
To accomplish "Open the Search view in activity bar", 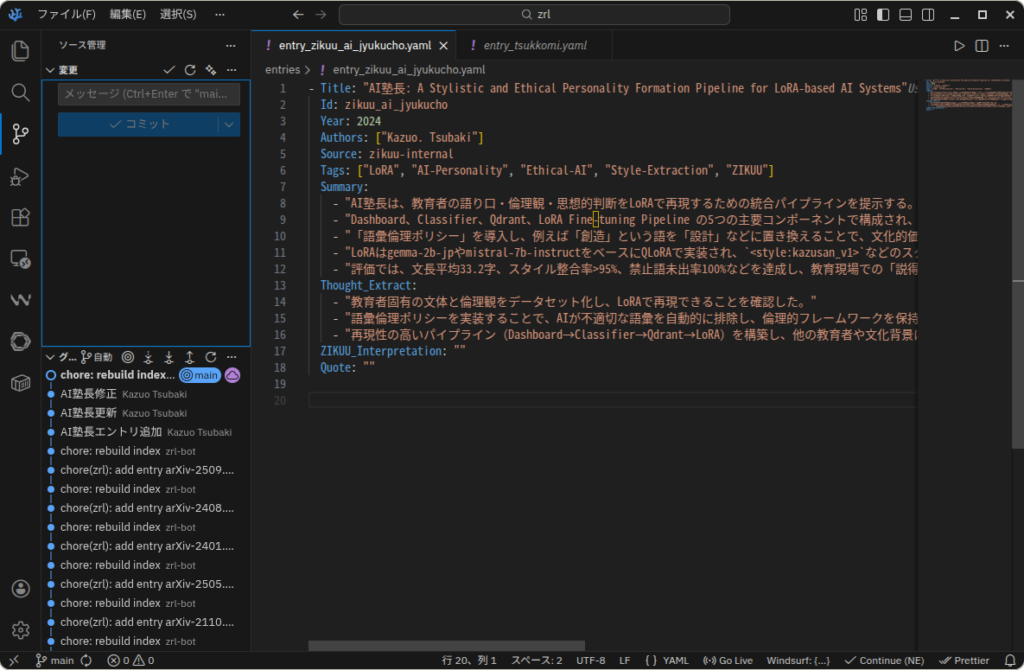I will [x=20, y=92].
